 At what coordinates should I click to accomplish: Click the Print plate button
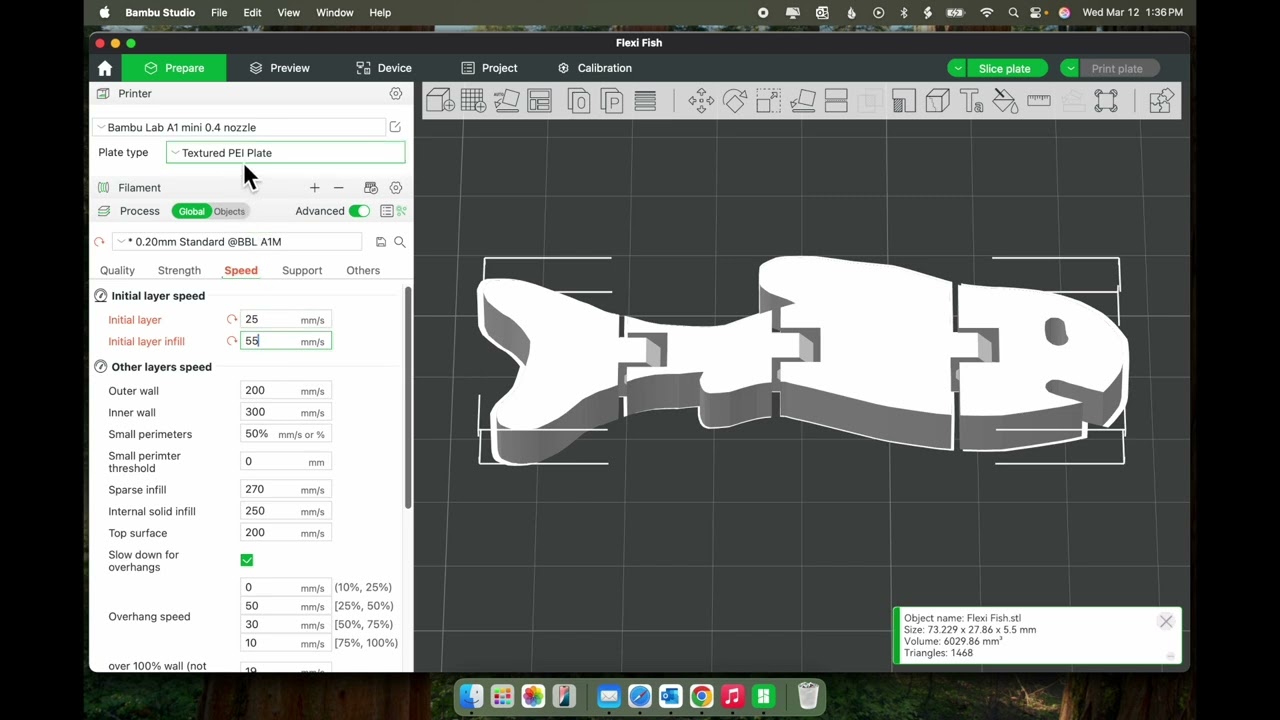(1117, 68)
